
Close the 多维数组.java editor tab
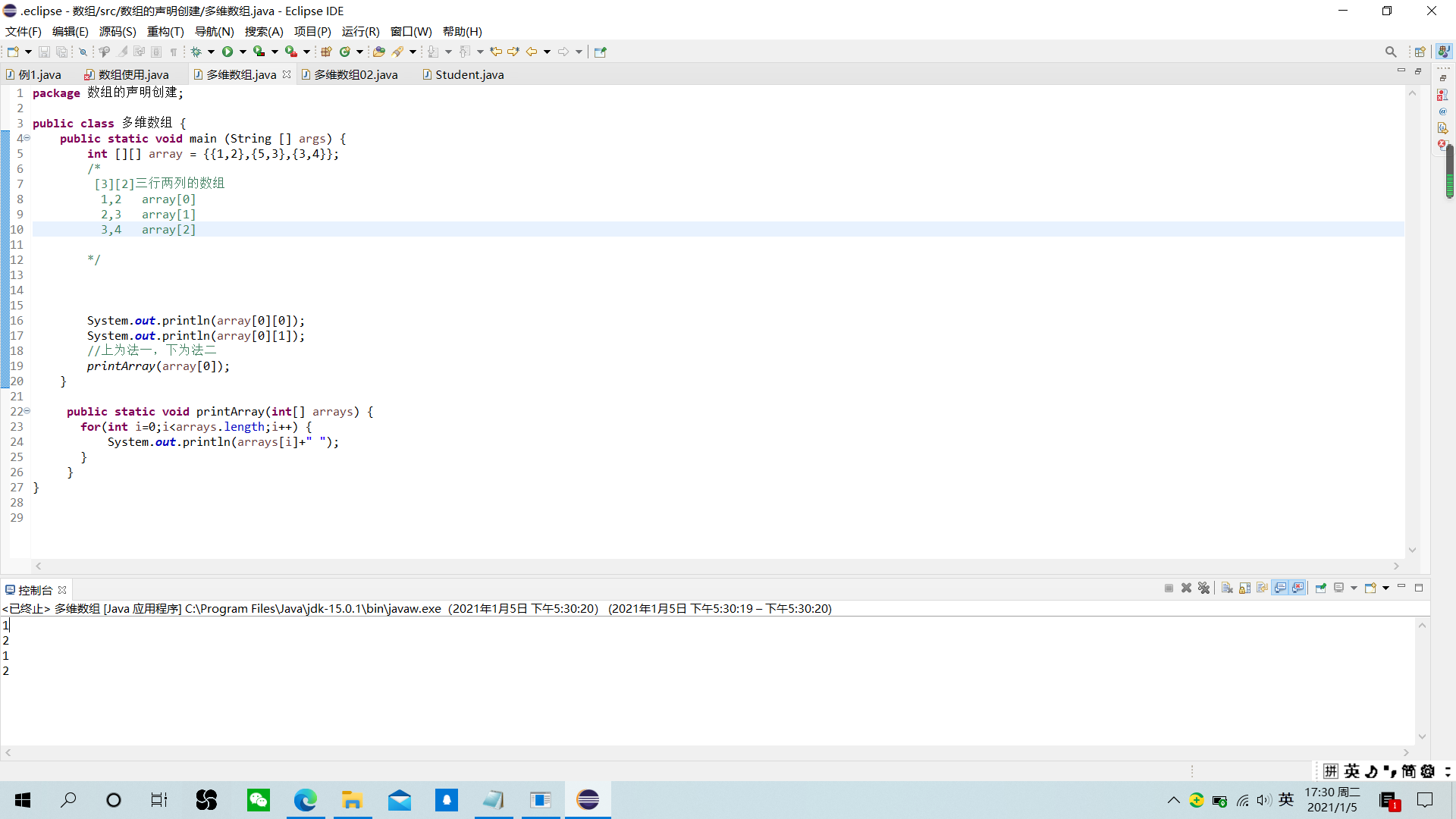pos(287,74)
